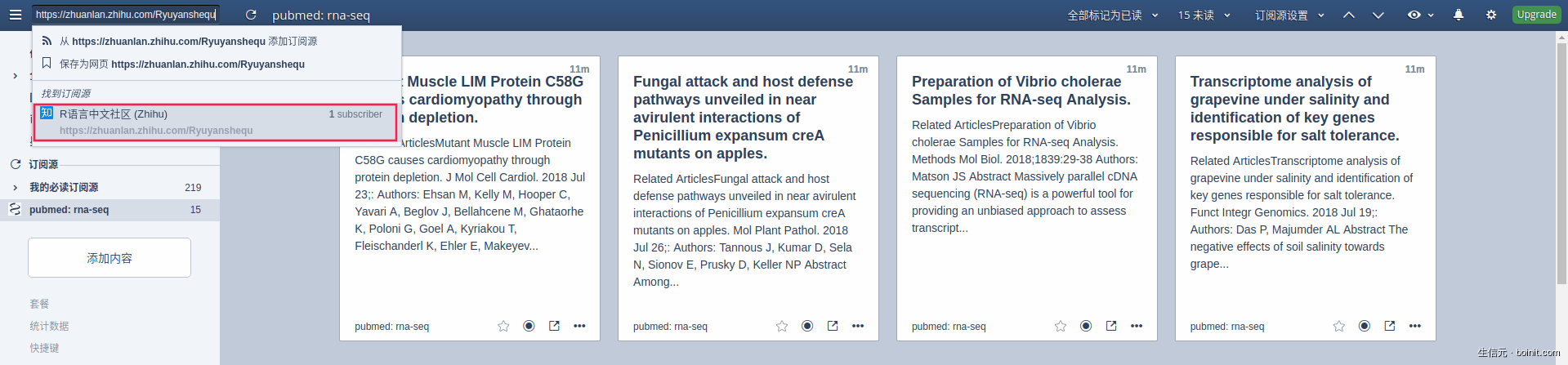Open the settings gear icon
This screenshot has width=1568, height=365.
tap(1491, 15)
